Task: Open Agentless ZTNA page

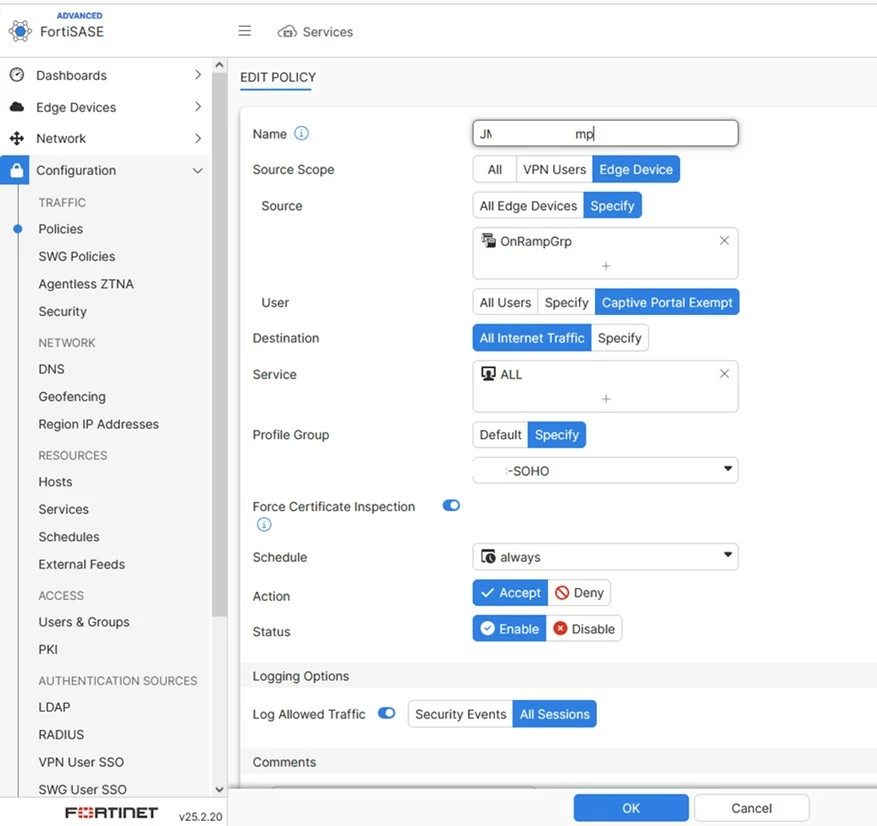Action: tap(86, 284)
